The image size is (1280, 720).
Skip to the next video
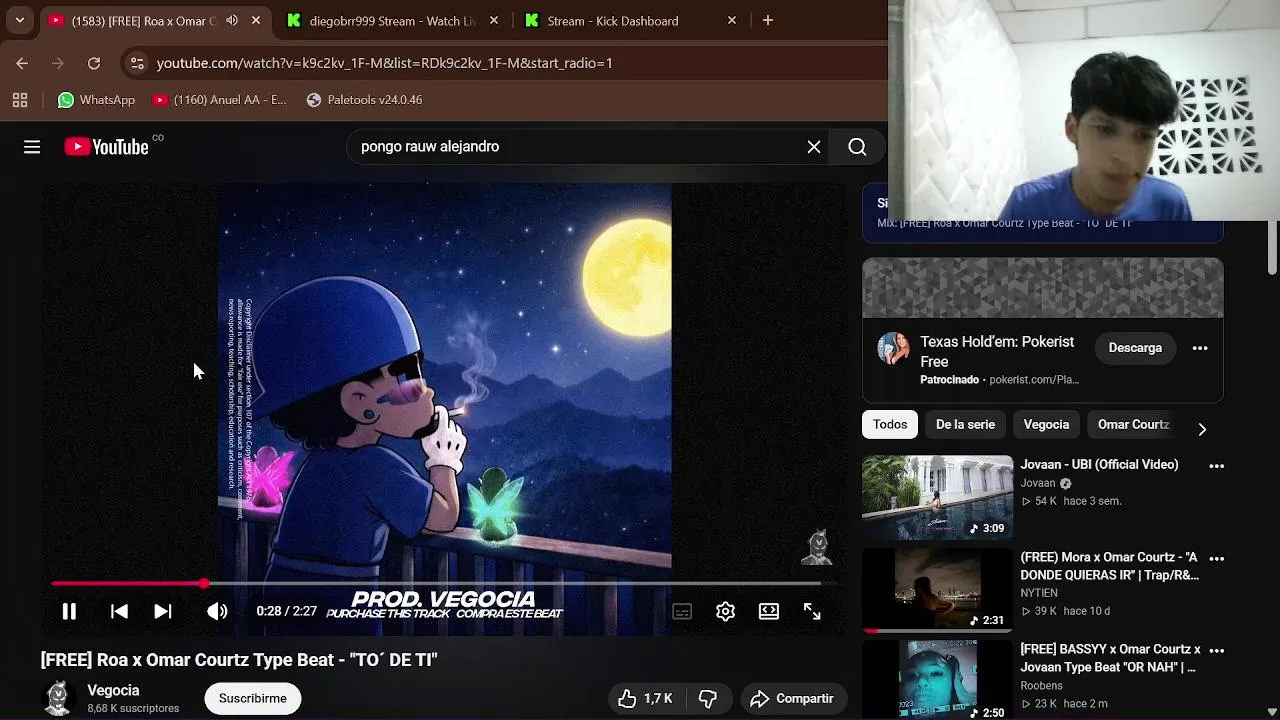coord(163,611)
